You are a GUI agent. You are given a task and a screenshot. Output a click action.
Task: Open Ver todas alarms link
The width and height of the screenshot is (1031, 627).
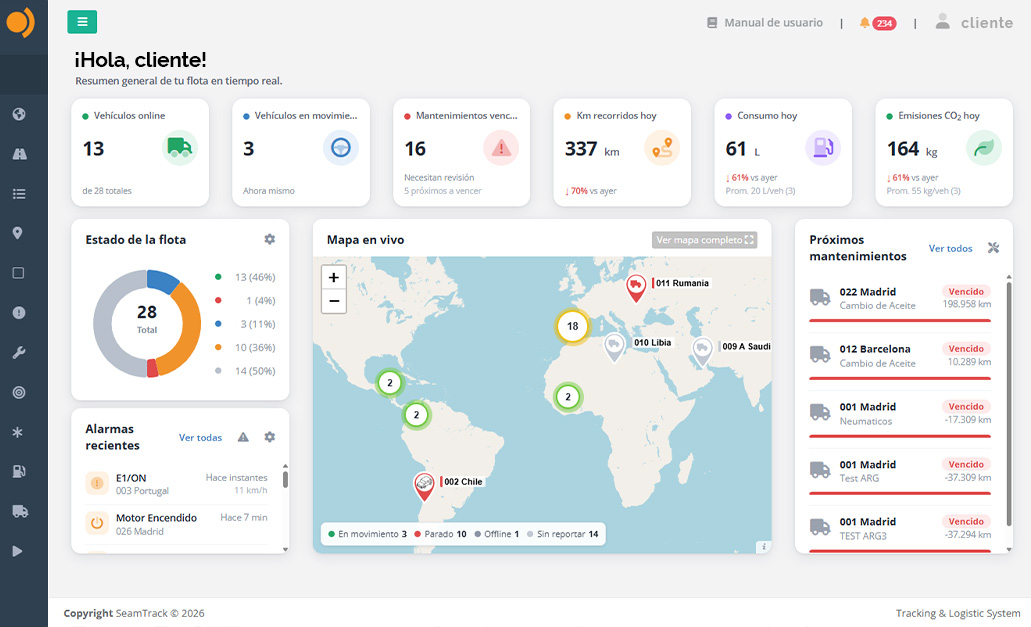pos(201,438)
